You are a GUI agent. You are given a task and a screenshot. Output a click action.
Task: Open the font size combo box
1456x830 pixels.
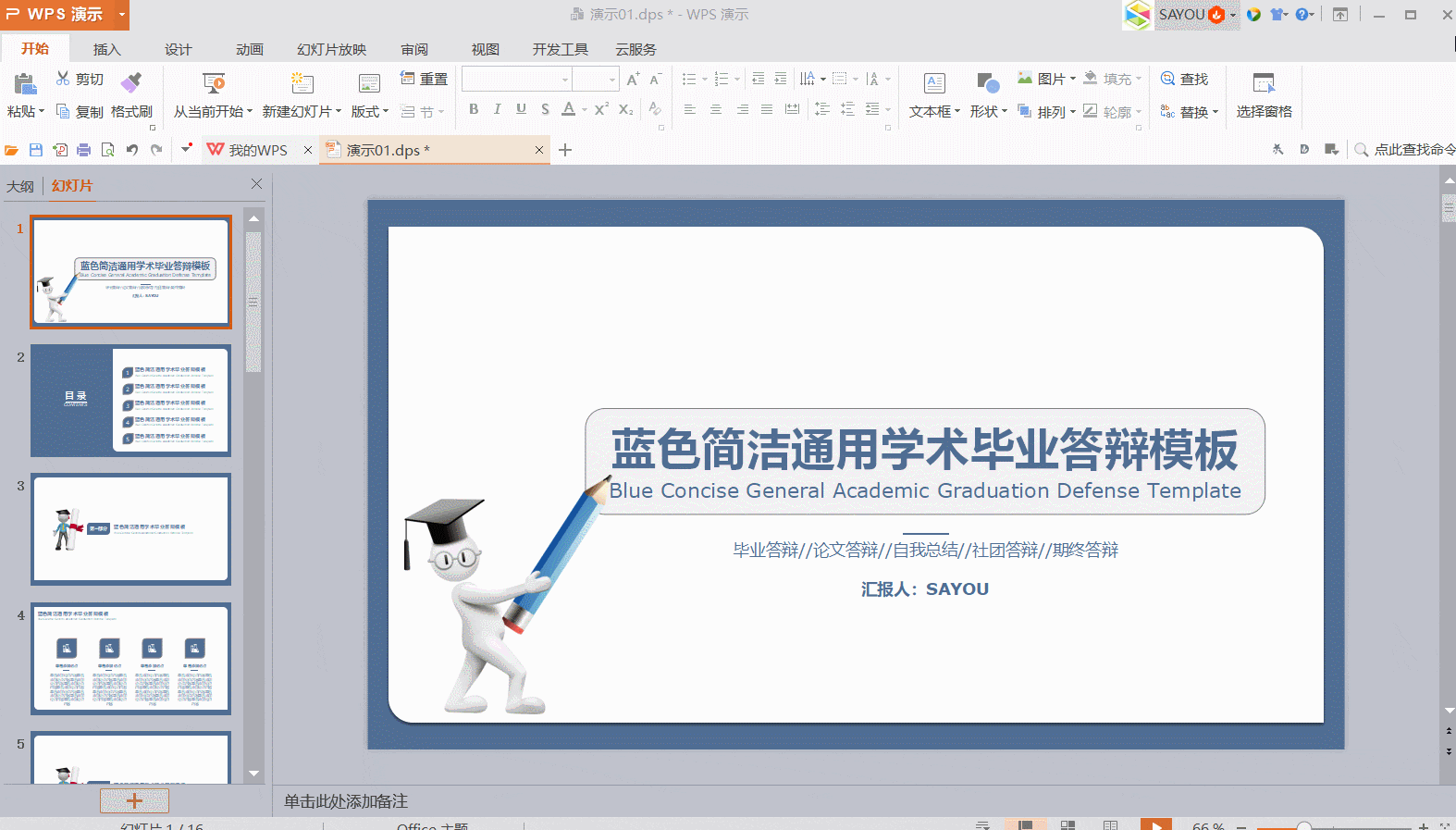(595, 79)
